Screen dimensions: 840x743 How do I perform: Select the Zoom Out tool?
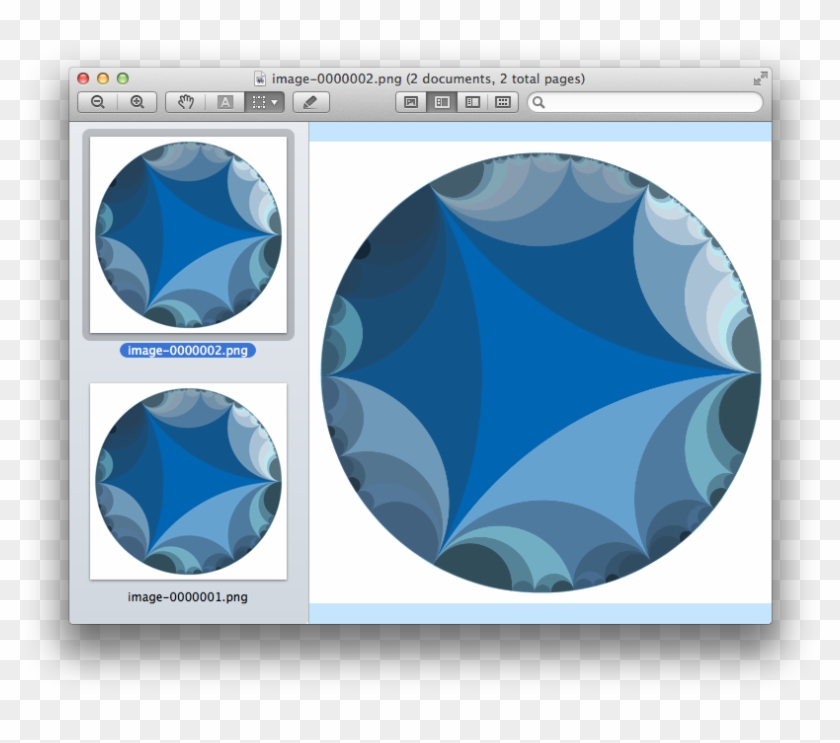click(x=97, y=101)
